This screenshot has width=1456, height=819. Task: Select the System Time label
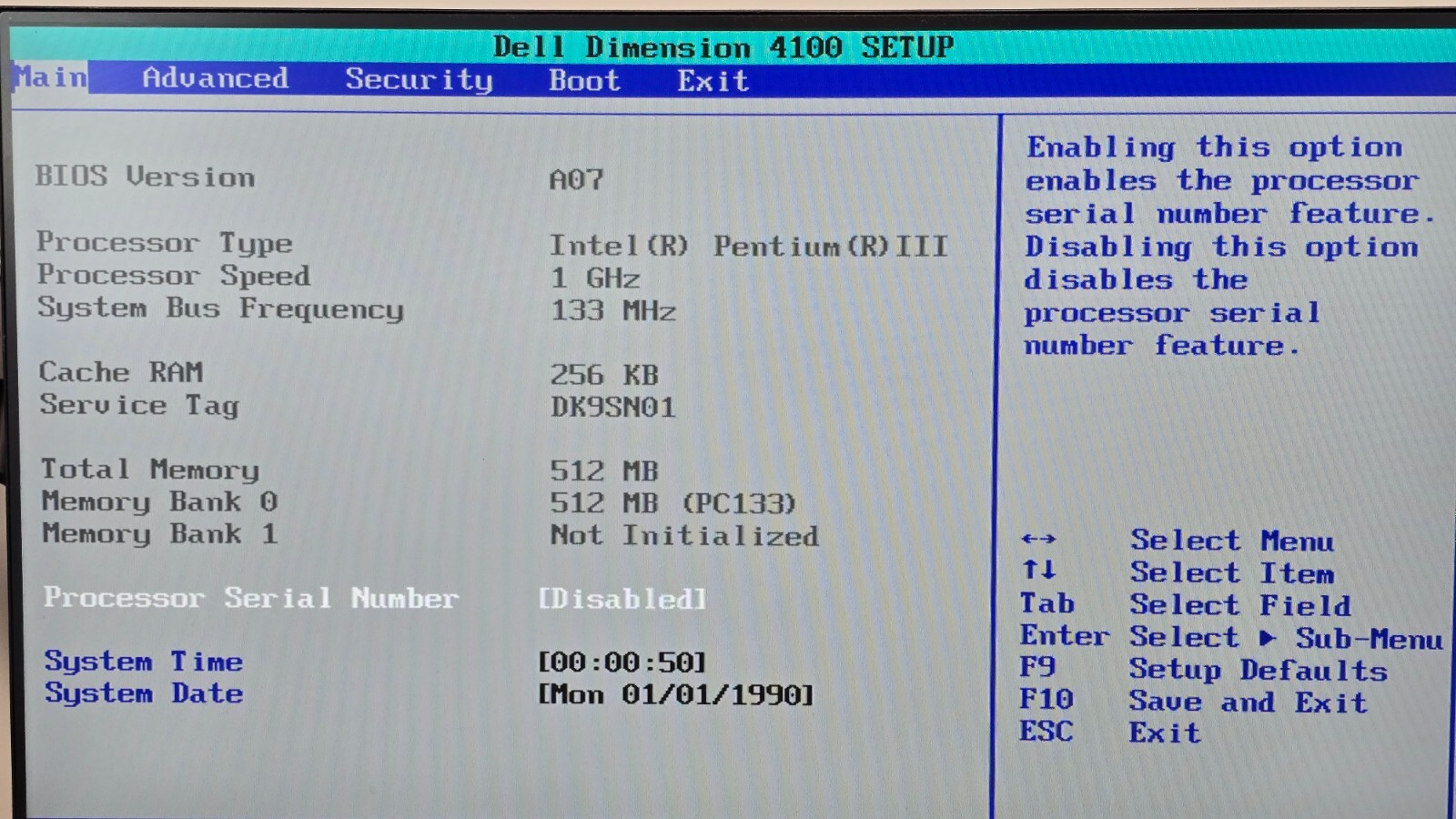click(144, 662)
